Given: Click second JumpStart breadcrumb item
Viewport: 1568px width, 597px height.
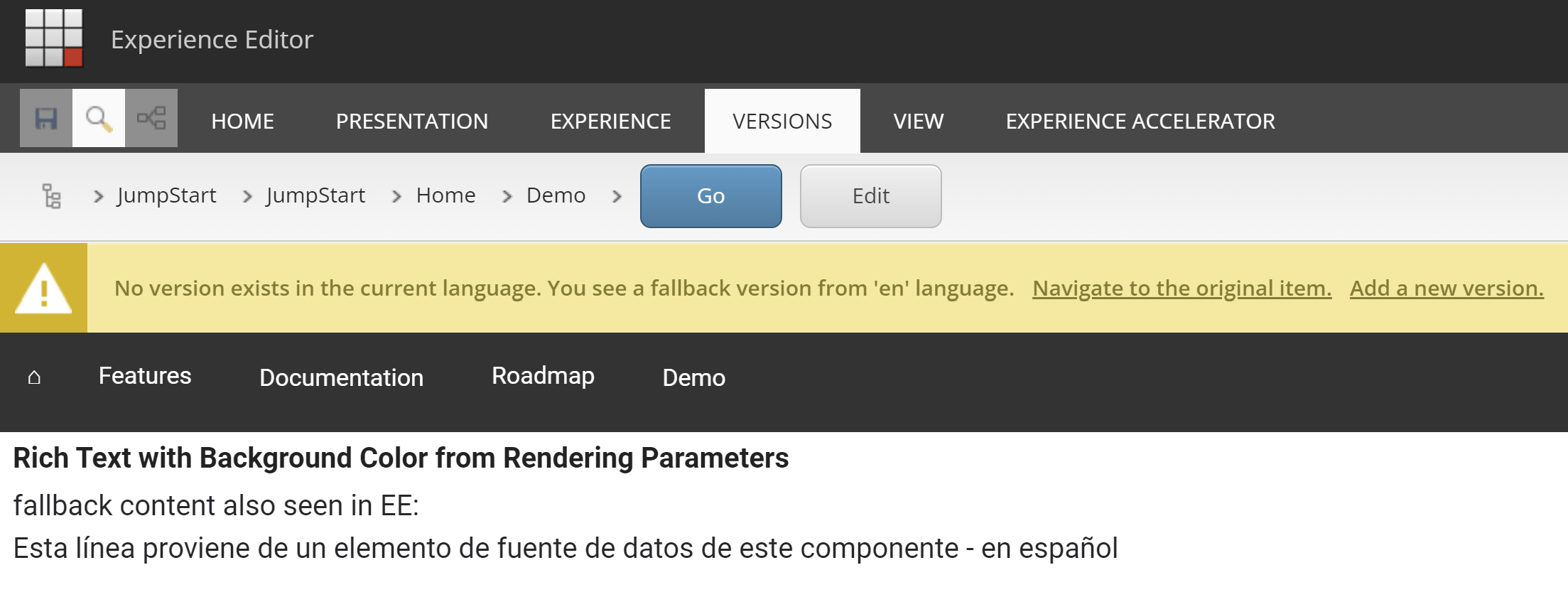Looking at the screenshot, I should [315, 195].
